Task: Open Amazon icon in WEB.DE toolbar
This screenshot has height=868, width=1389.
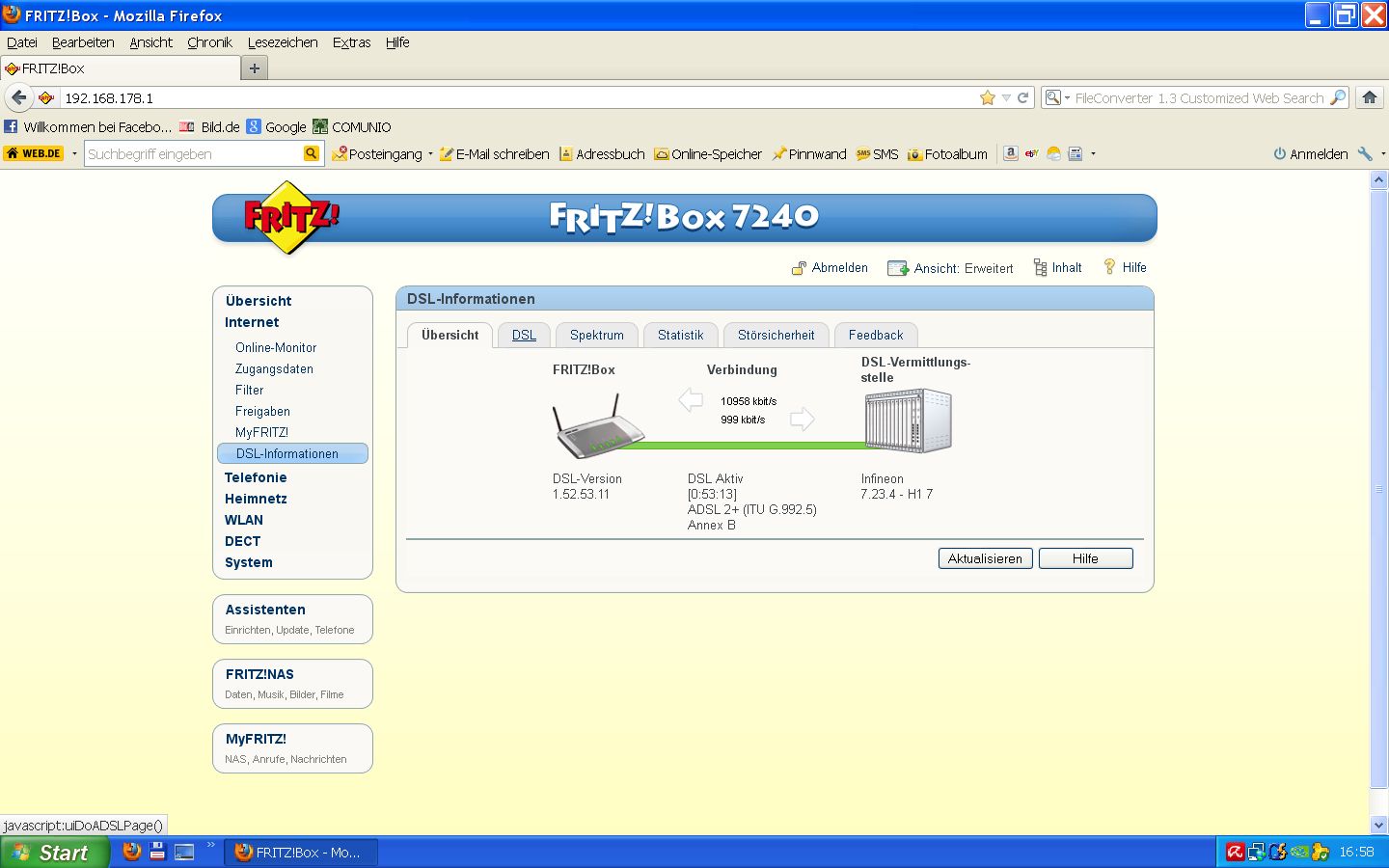Action: (1010, 153)
